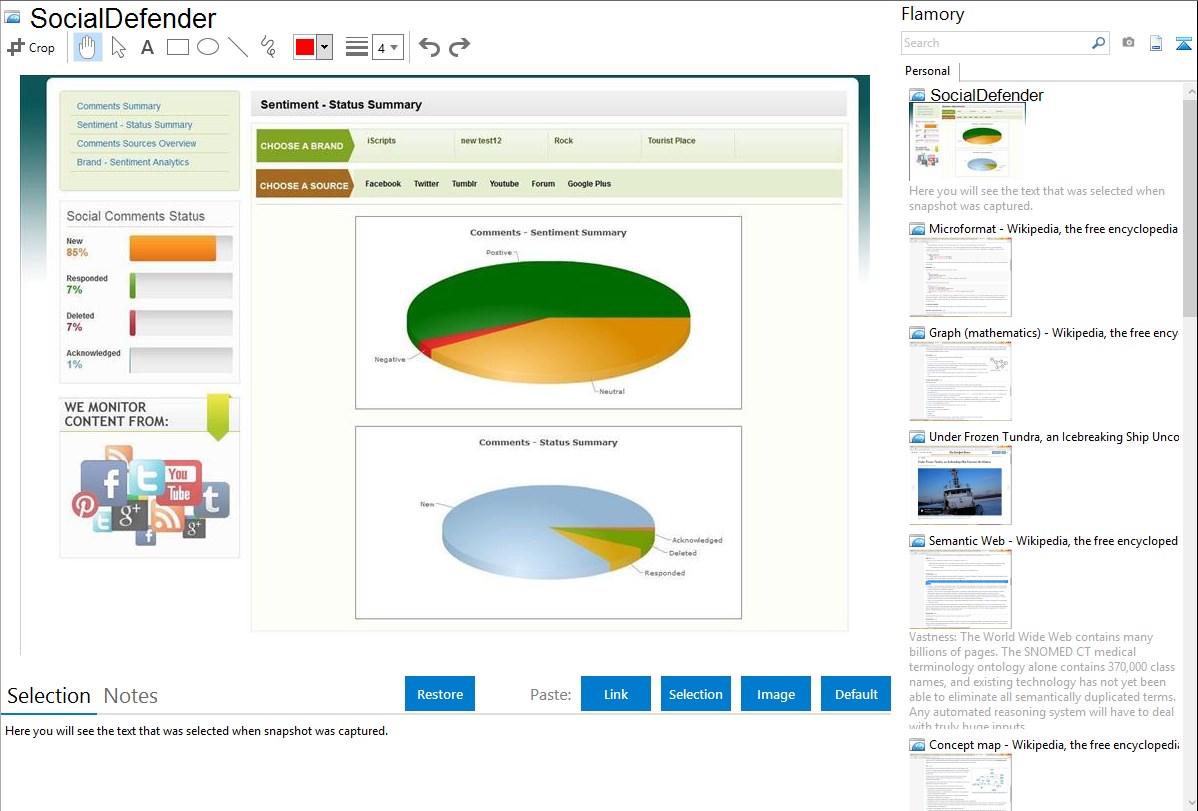1198x811 pixels.
Task: Redo the last undone action
Action: [459, 47]
